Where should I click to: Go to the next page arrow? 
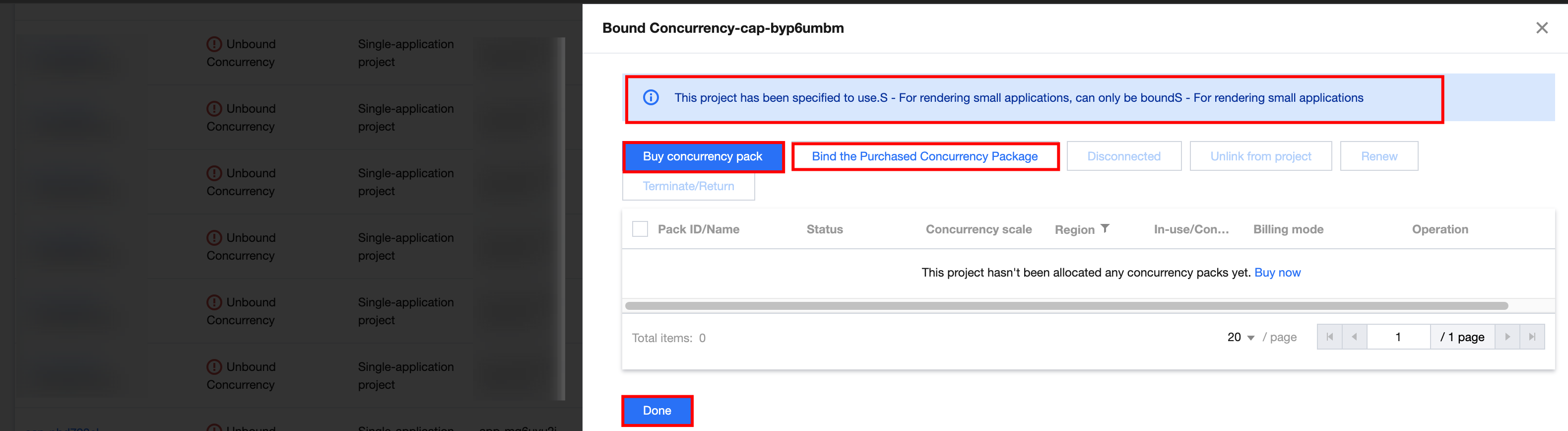(x=1507, y=337)
